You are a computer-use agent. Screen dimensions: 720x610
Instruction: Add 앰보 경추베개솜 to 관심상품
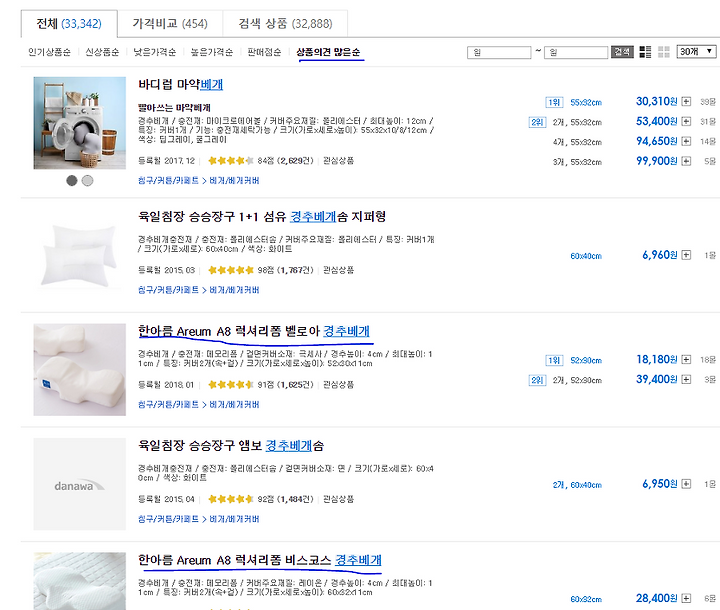pyautogui.click(x=338, y=499)
